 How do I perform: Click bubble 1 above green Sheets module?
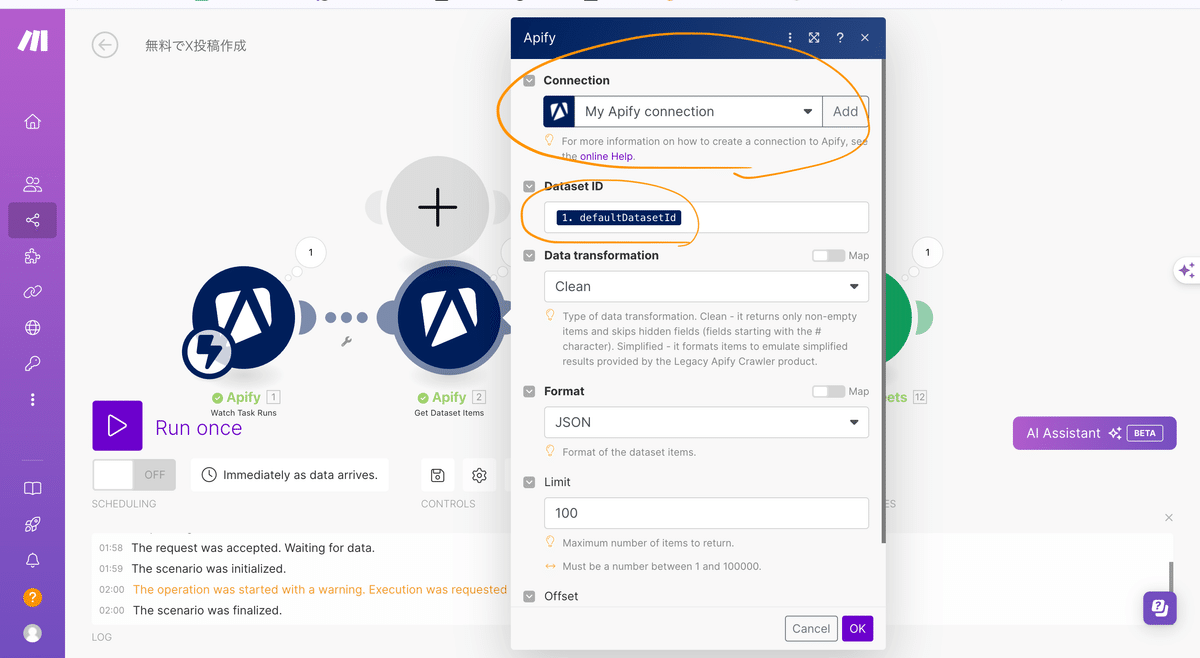[x=928, y=253]
